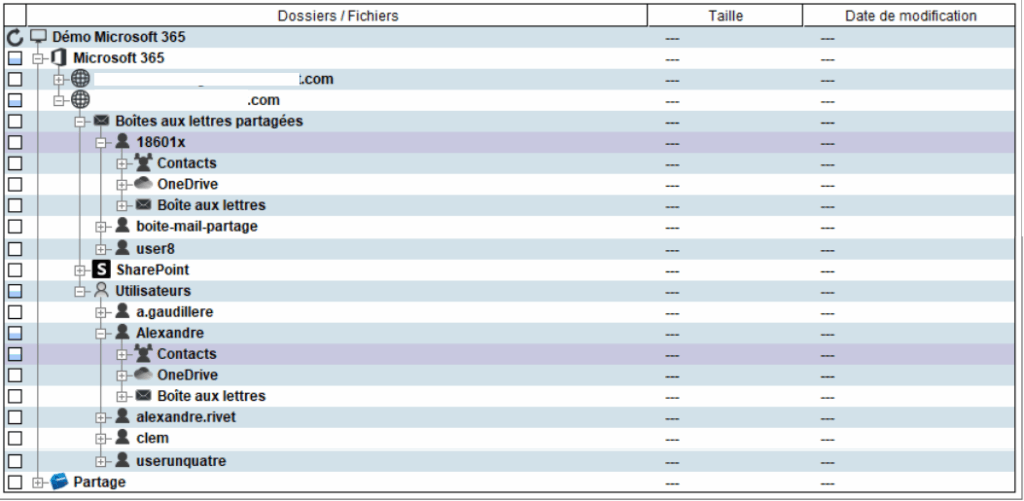The image size is (1024, 501).
Task: Click the user icon next to boite-mail-partage
Action: 122,225
